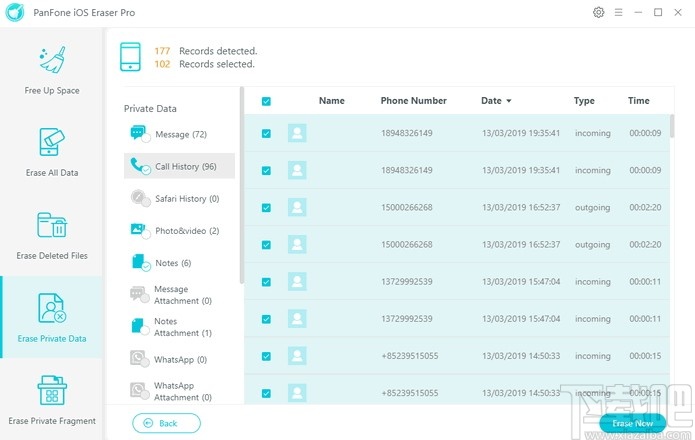695x440 pixels.
Task: Click the '102' records selected count
Action: pyautogui.click(x=162, y=64)
